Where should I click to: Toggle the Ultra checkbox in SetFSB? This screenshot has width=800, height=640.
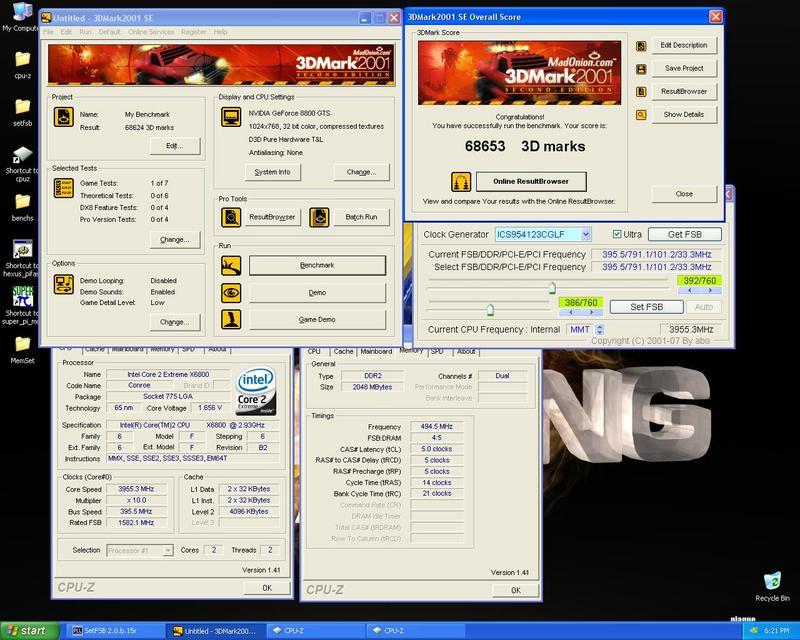click(617, 234)
